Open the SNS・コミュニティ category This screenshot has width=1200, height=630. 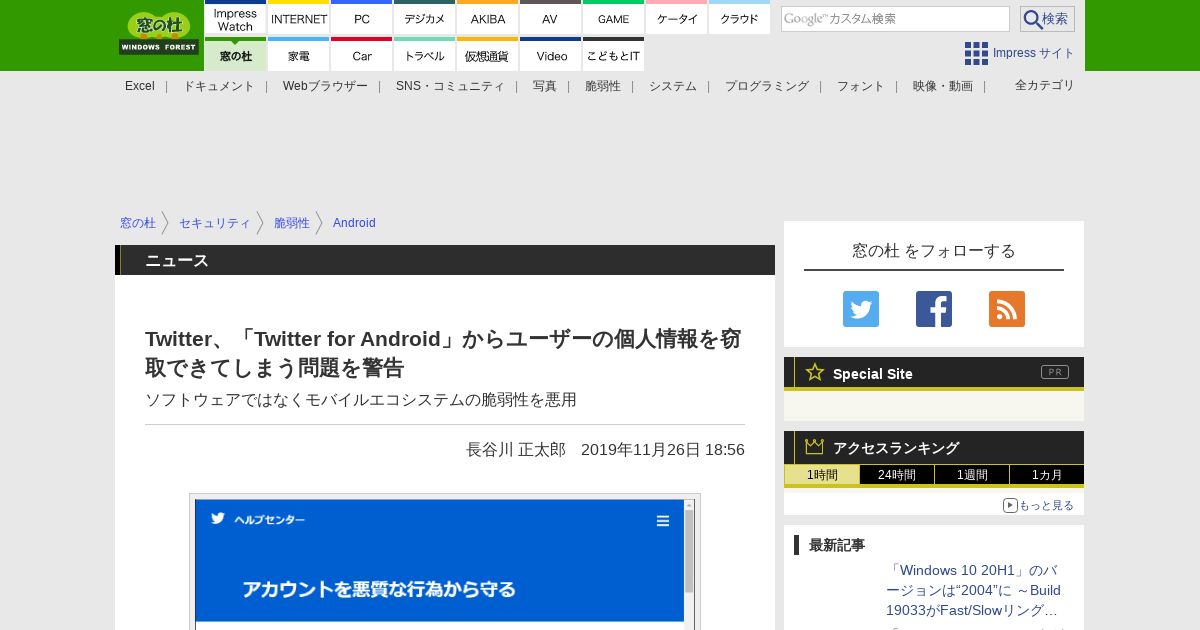pos(450,86)
